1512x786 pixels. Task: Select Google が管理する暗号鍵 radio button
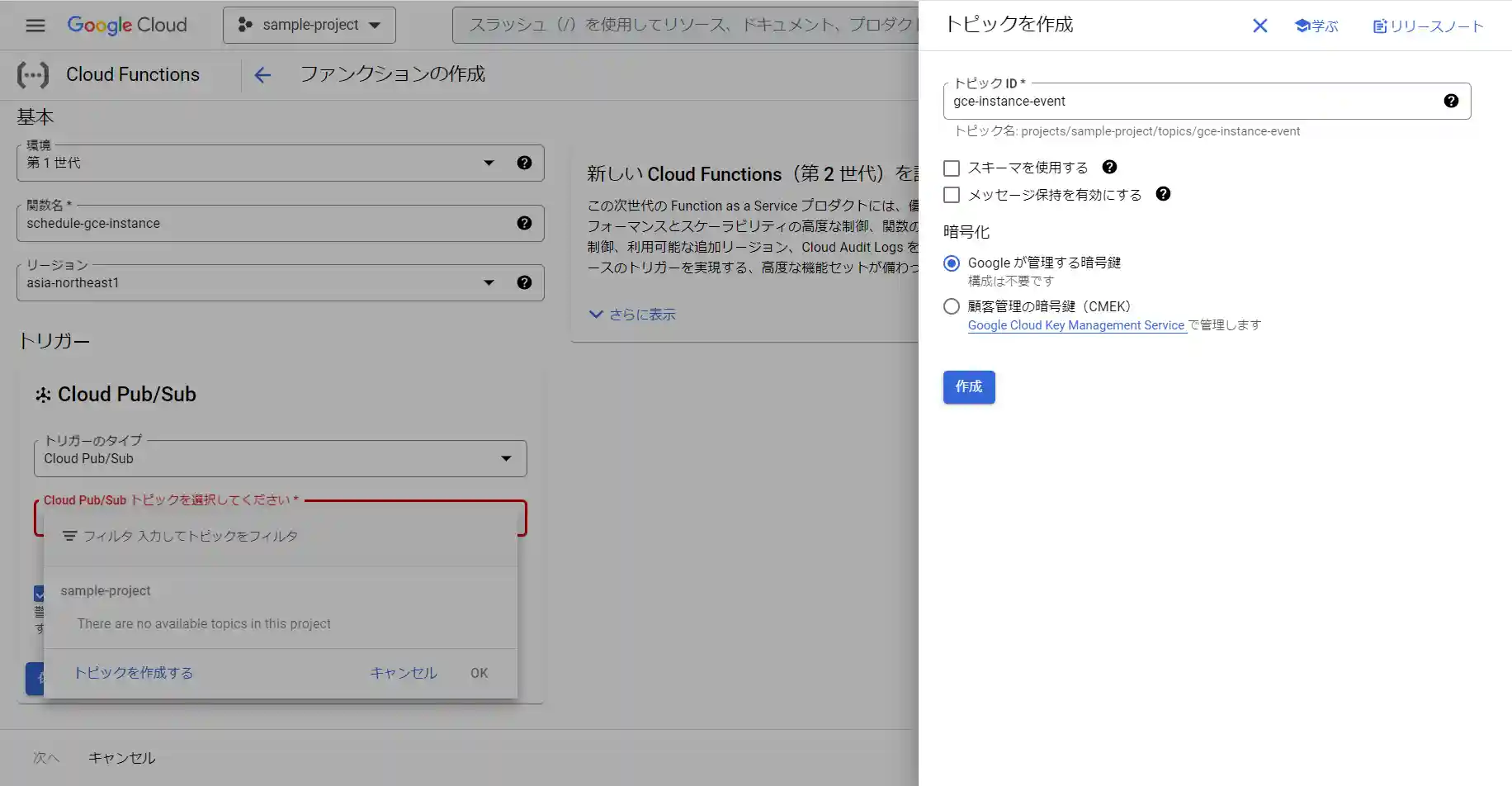pos(952,263)
